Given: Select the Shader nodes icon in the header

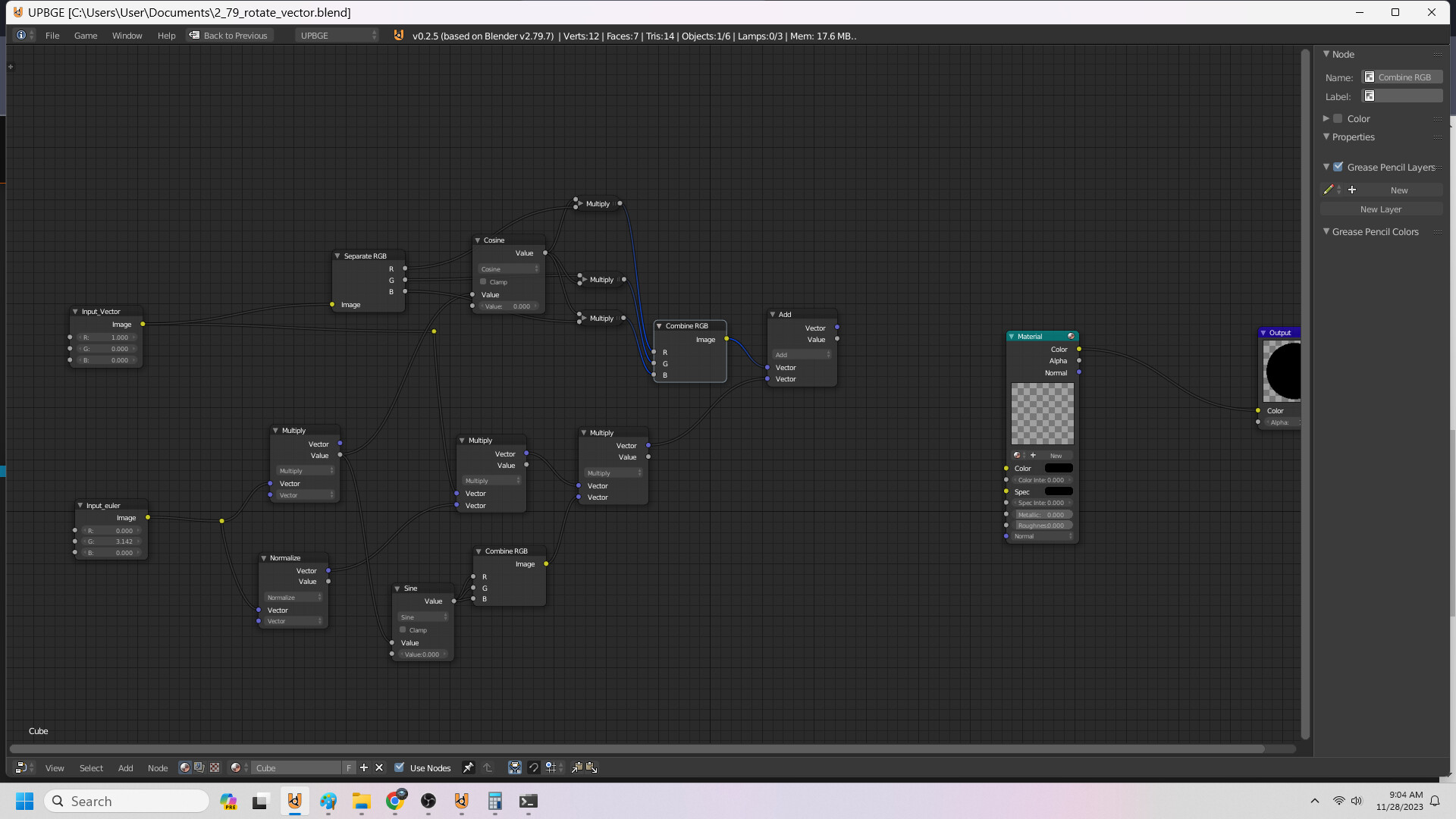Looking at the screenshot, I should click(184, 767).
